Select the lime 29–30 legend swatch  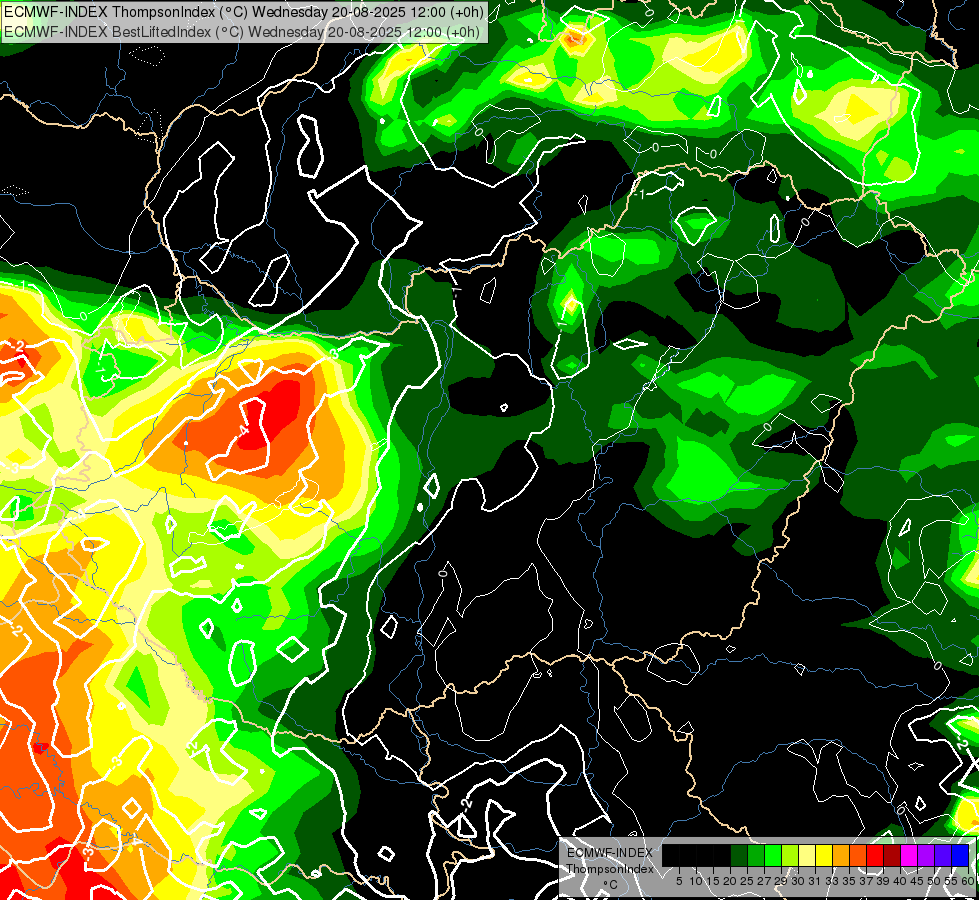click(790, 855)
